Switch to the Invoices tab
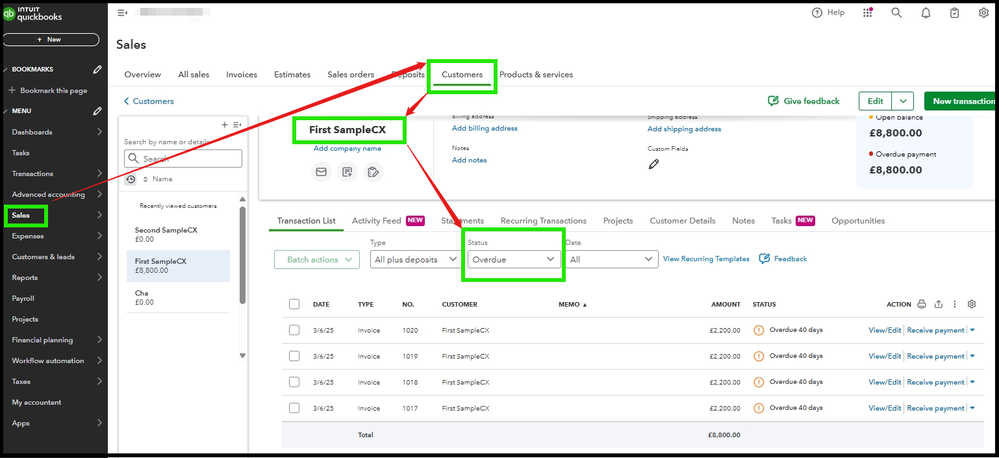 tap(241, 75)
